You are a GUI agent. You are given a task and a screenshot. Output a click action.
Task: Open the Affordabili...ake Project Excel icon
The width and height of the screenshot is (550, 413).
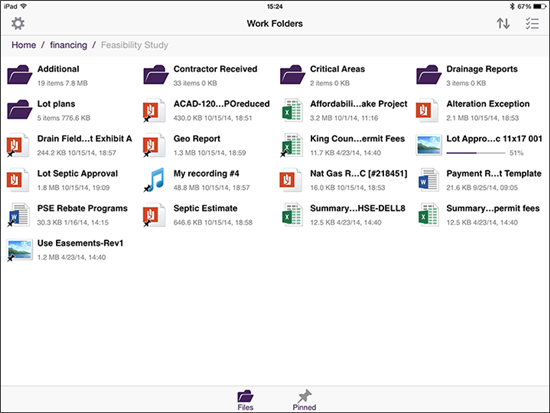[x=292, y=110]
